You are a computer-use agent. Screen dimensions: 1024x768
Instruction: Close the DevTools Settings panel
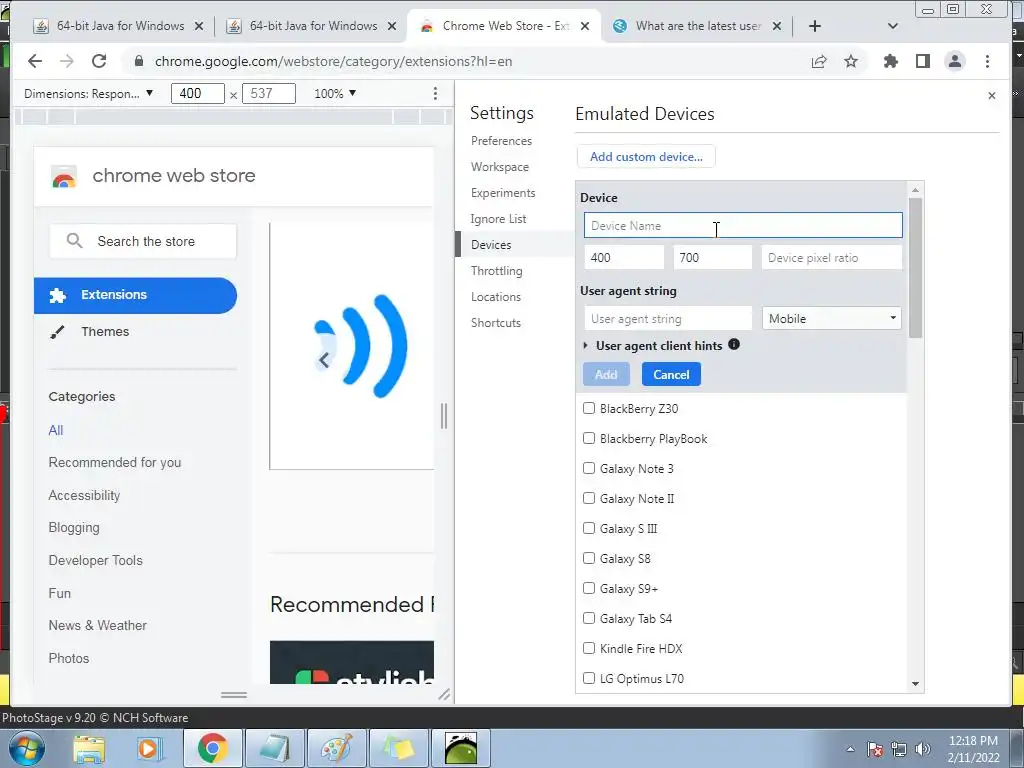[x=992, y=95]
